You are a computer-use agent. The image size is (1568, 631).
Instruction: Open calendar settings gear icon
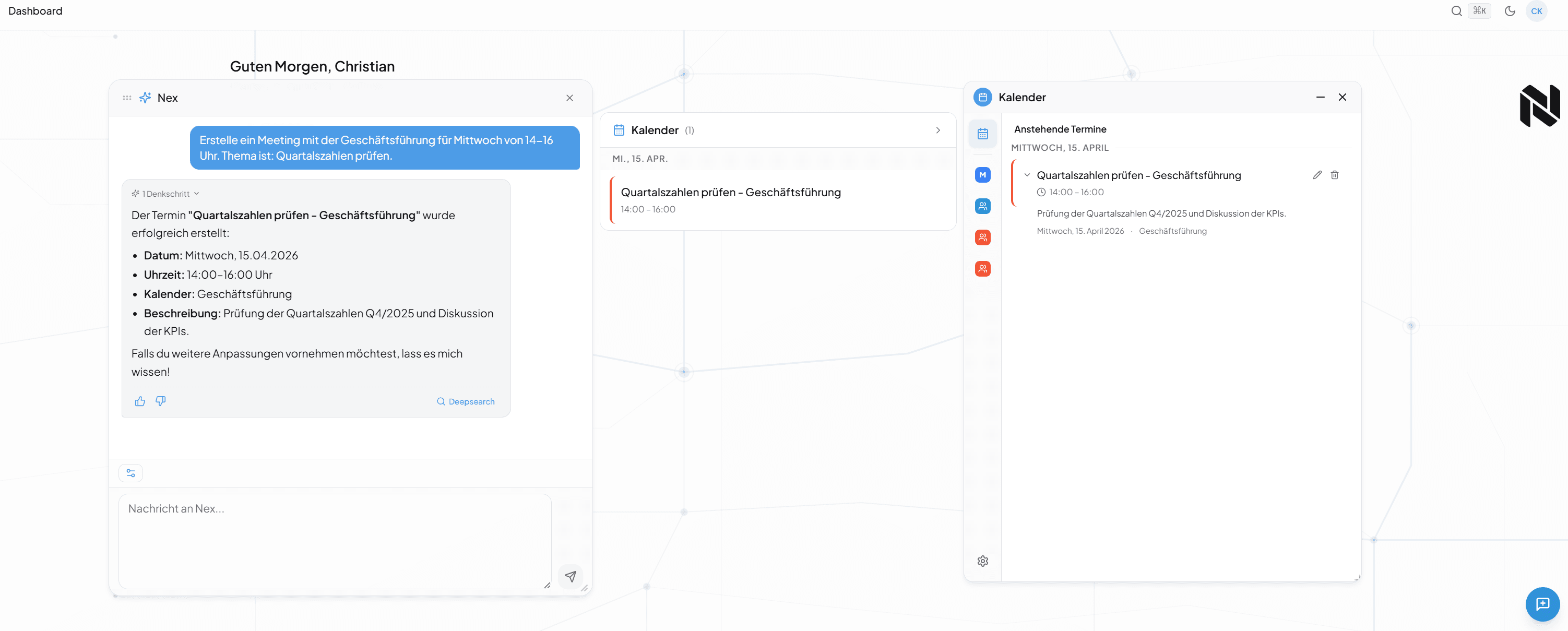click(x=982, y=561)
